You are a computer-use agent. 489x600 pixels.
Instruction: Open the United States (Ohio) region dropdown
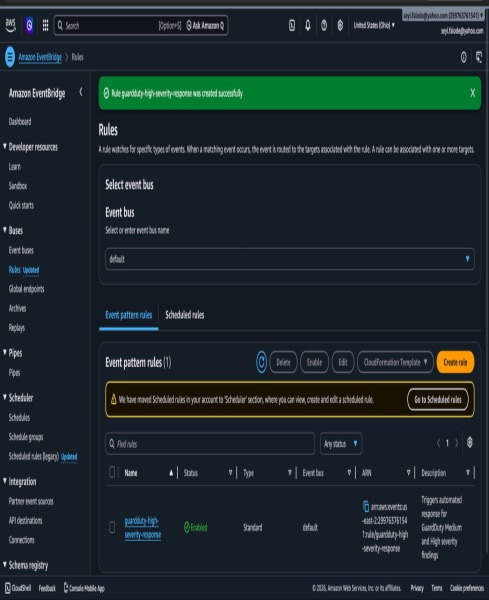point(374,25)
